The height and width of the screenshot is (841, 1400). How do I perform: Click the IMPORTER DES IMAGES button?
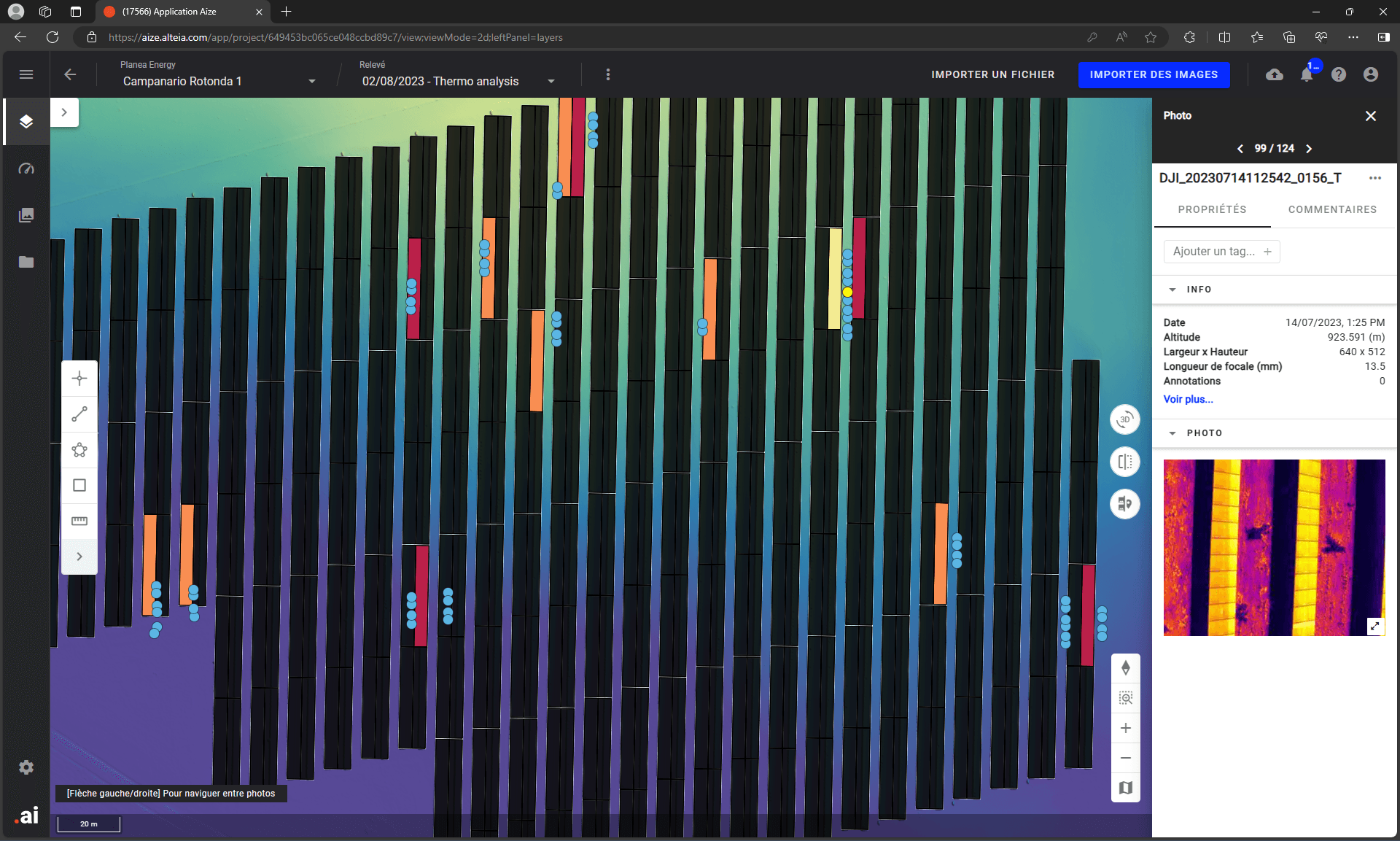(1154, 74)
